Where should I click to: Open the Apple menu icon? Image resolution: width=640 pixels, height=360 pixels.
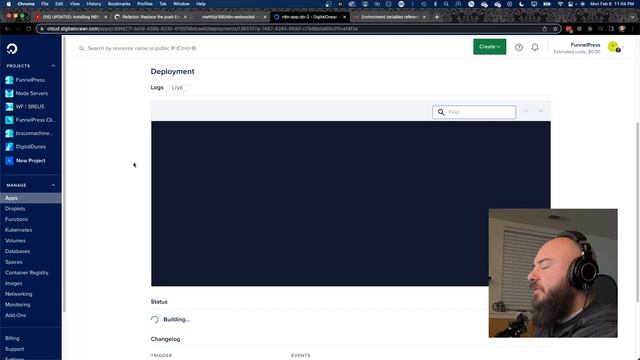[x=9, y=4]
